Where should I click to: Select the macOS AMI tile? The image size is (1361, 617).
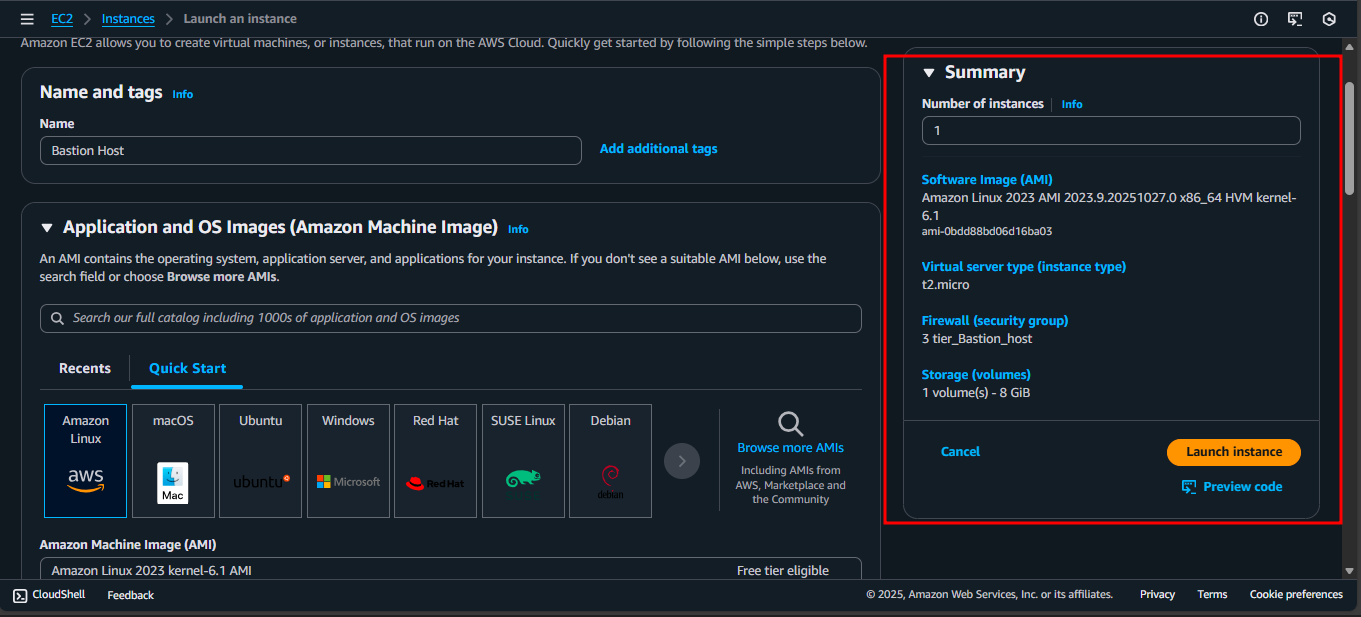tap(173, 461)
